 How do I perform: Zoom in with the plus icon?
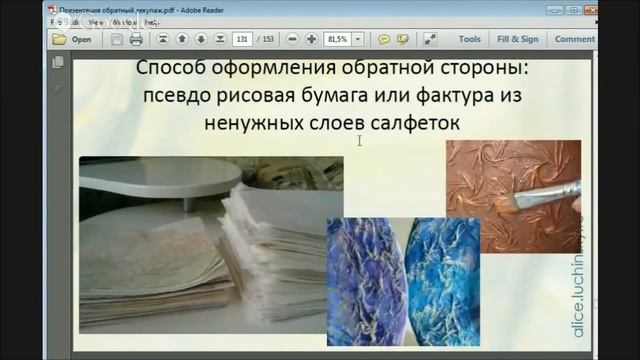click(311, 39)
